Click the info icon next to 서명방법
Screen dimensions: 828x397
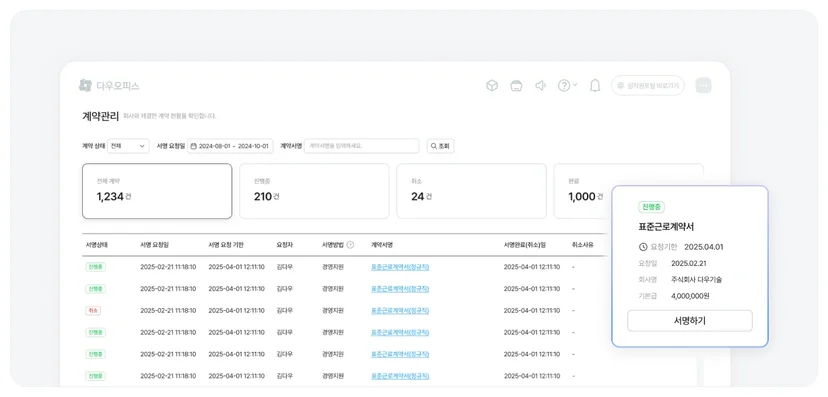pyautogui.click(x=350, y=245)
